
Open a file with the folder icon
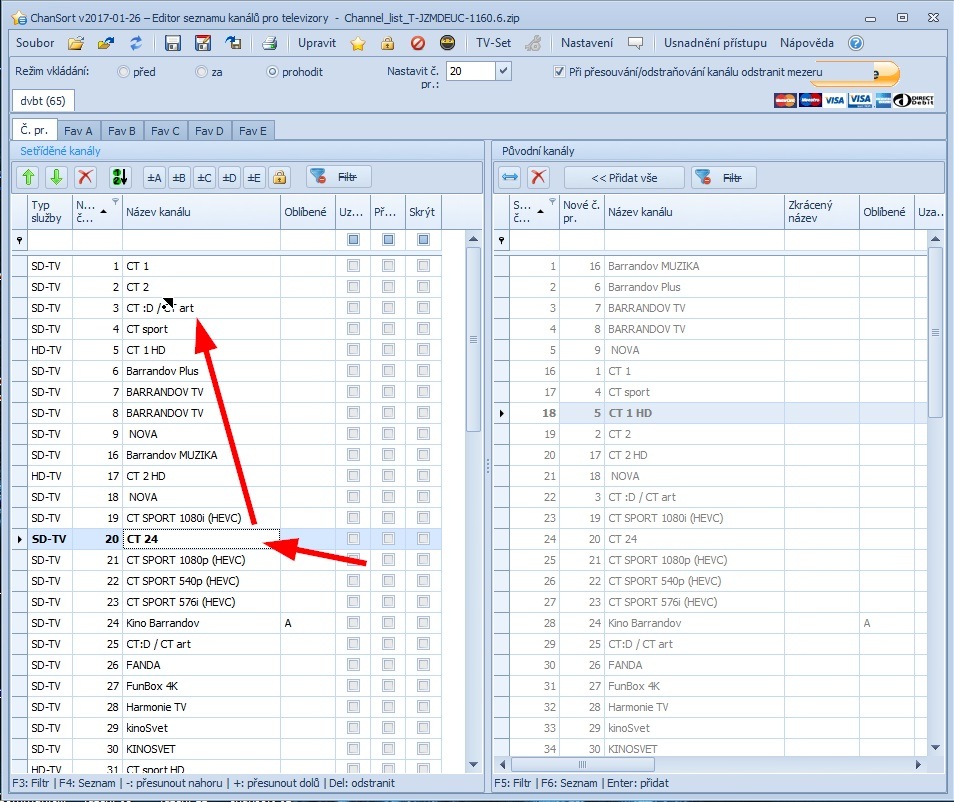click(76, 43)
